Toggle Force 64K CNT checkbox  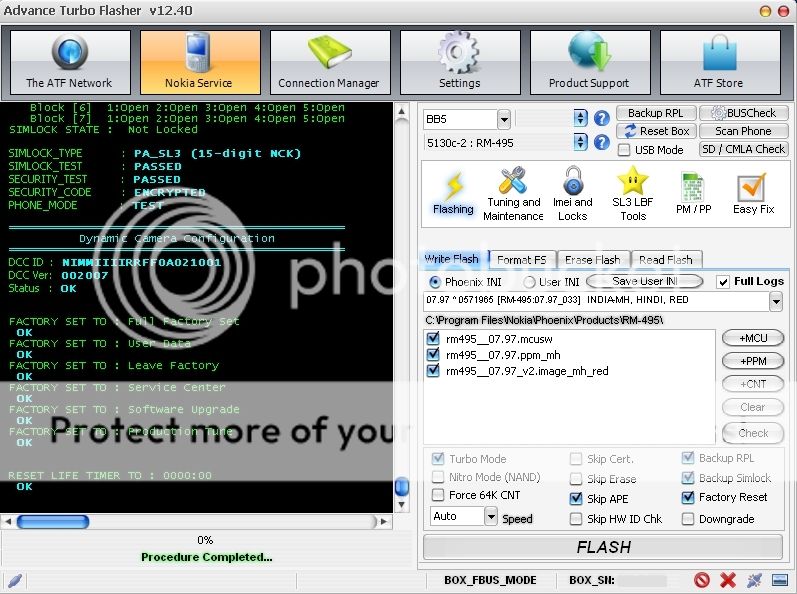click(437, 494)
